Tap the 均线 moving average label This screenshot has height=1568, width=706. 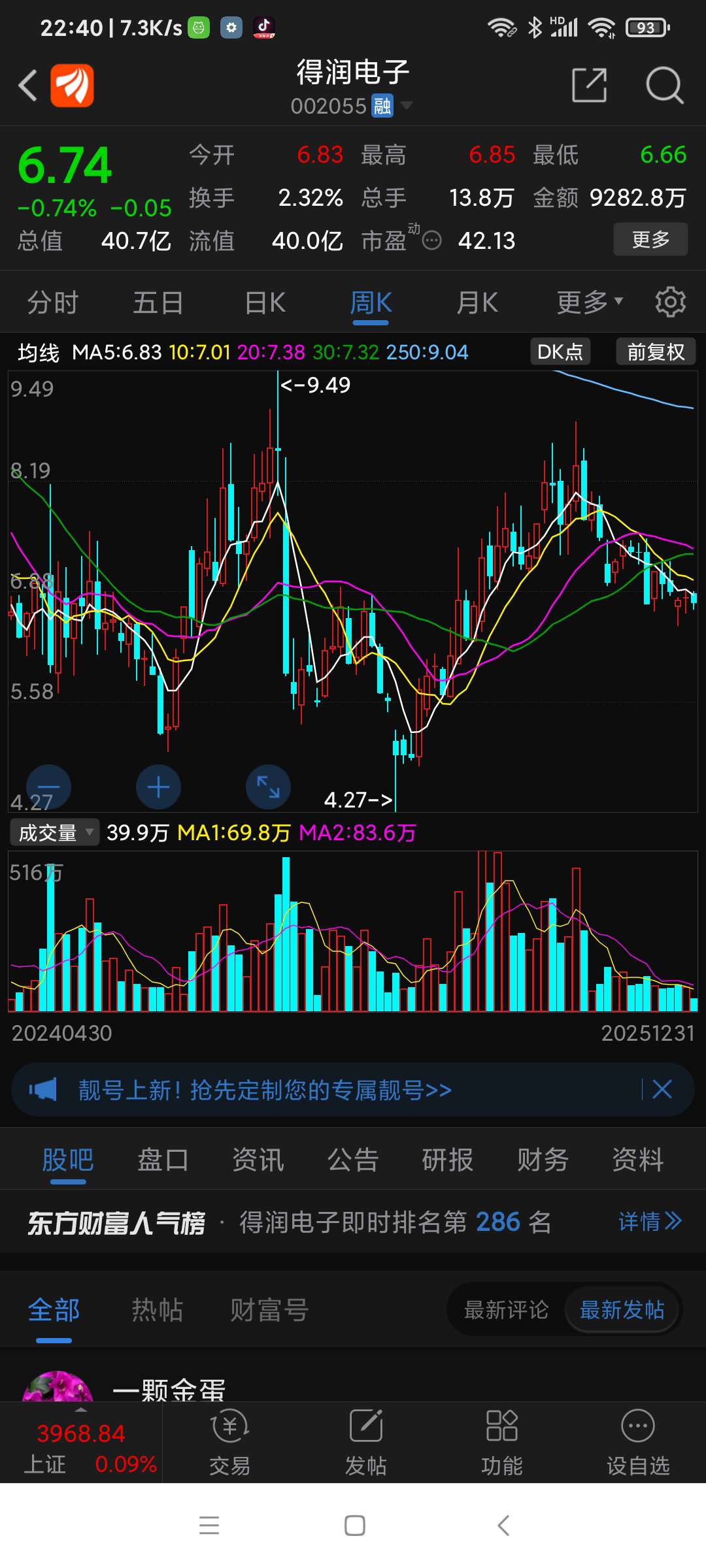click(38, 352)
